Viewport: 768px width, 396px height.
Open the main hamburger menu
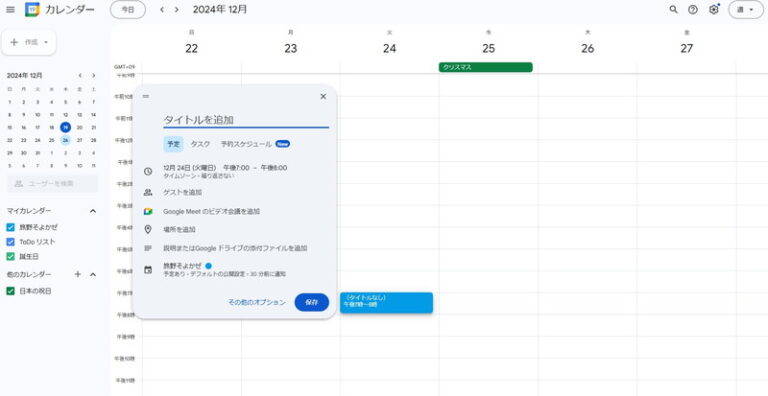click(10, 9)
